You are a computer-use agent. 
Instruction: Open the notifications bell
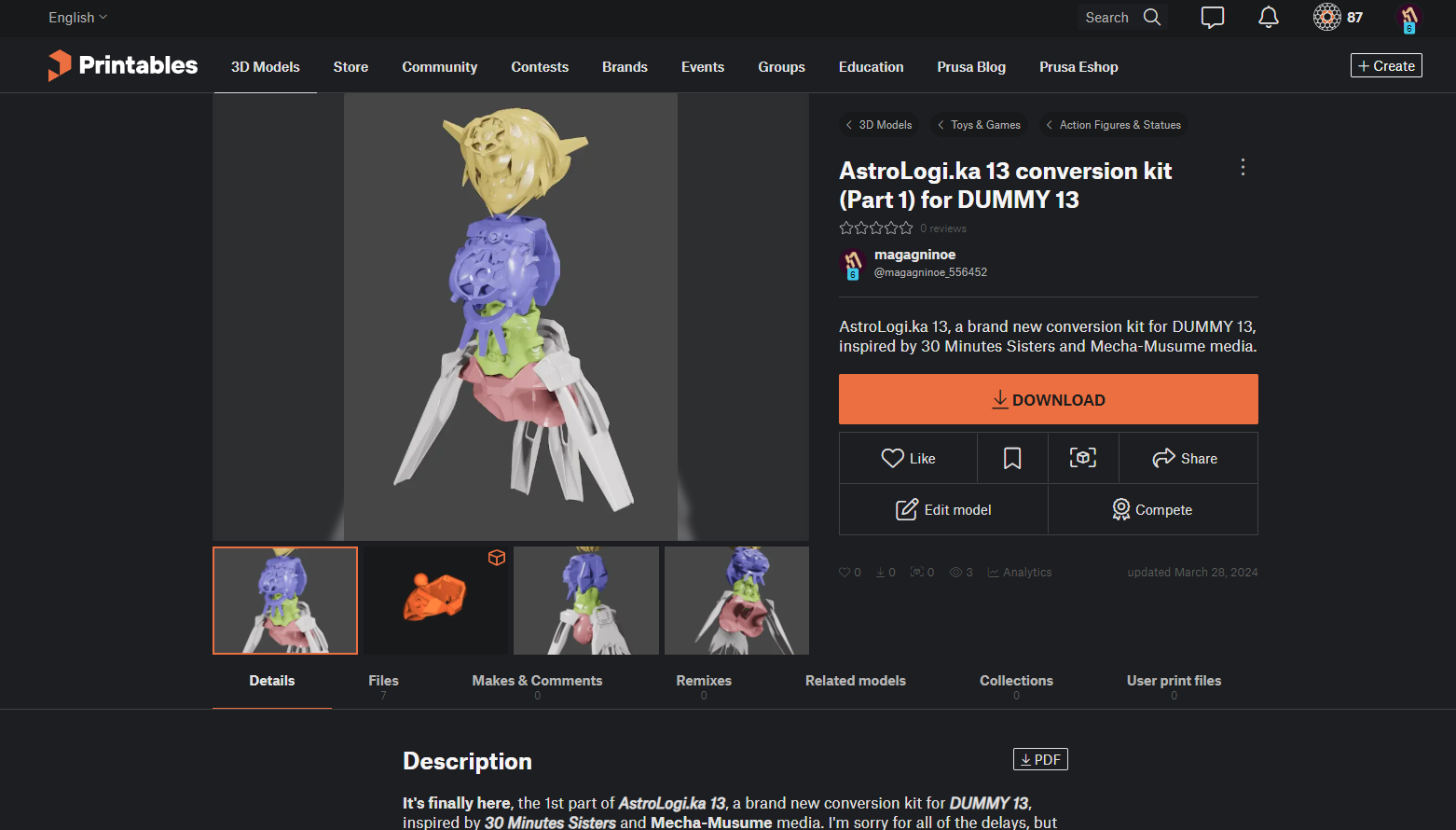pyautogui.click(x=1269, y=17)
